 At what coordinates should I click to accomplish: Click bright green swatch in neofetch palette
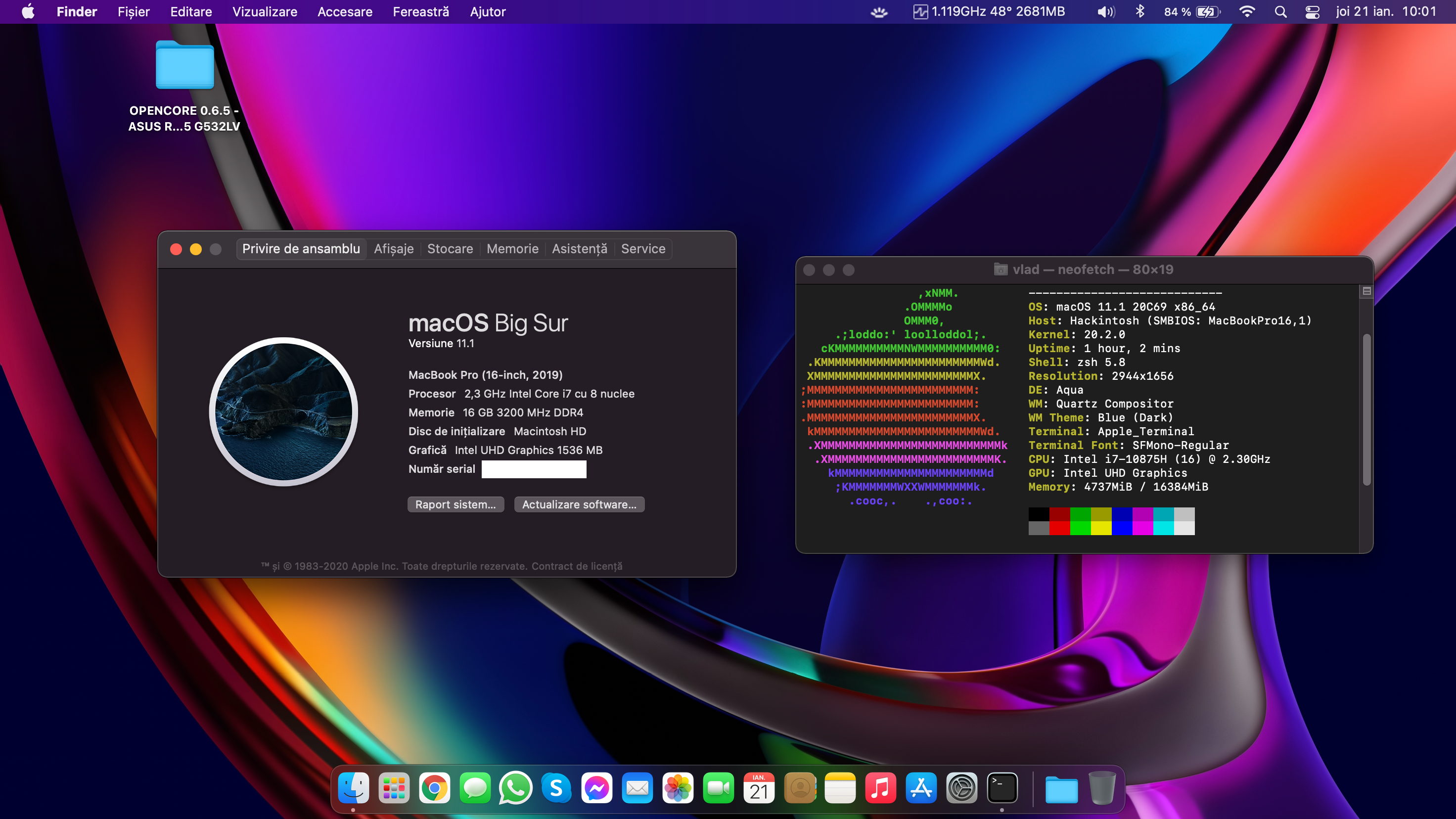[1080, 528]
